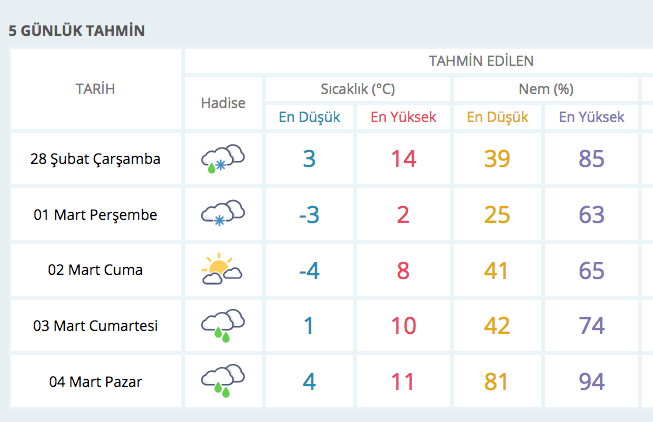Click the 03 Mart Cumartesi rain icon
The height and width of the screenshot is (422, 653).
tap(223, 325)
